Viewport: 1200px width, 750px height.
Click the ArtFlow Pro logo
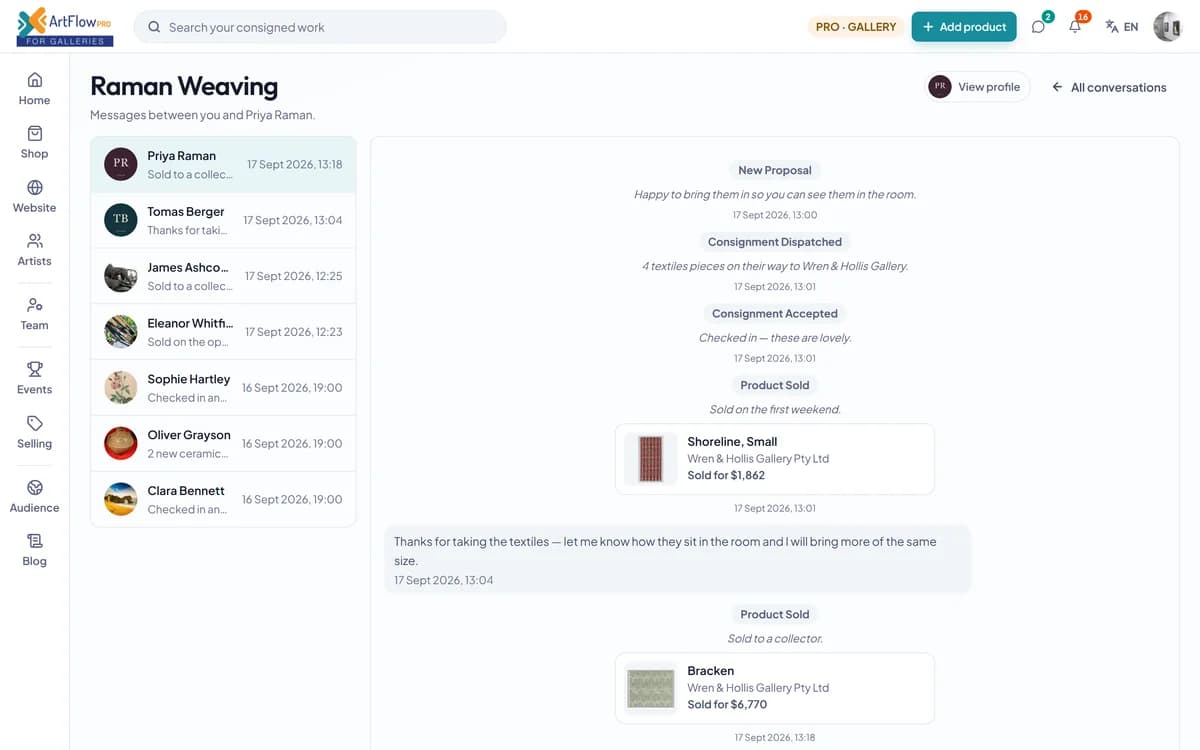(65, 26)
